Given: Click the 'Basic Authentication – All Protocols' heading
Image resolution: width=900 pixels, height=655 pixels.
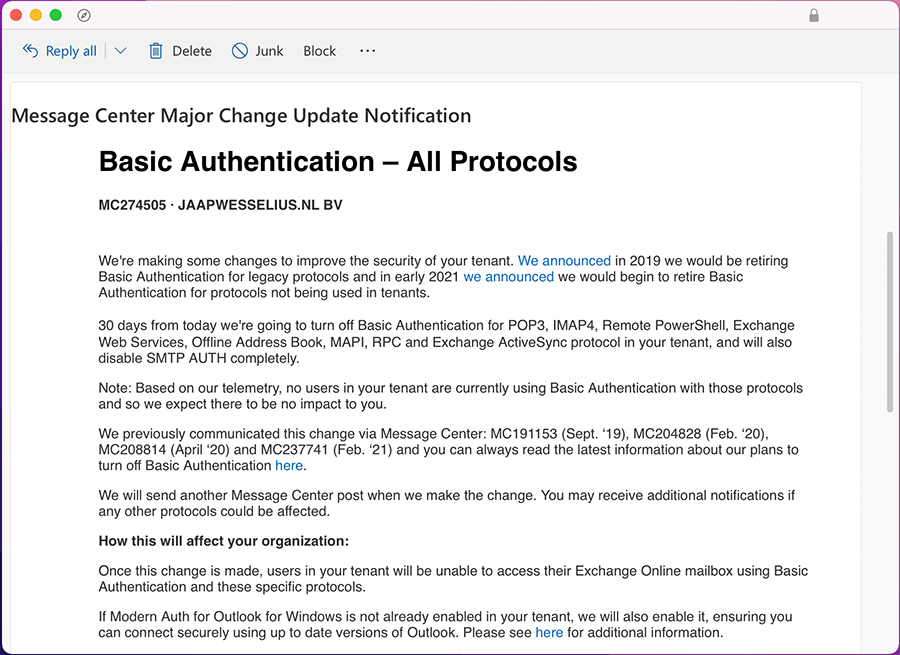Looking at the screenshot, I should (x=338, y=161).
